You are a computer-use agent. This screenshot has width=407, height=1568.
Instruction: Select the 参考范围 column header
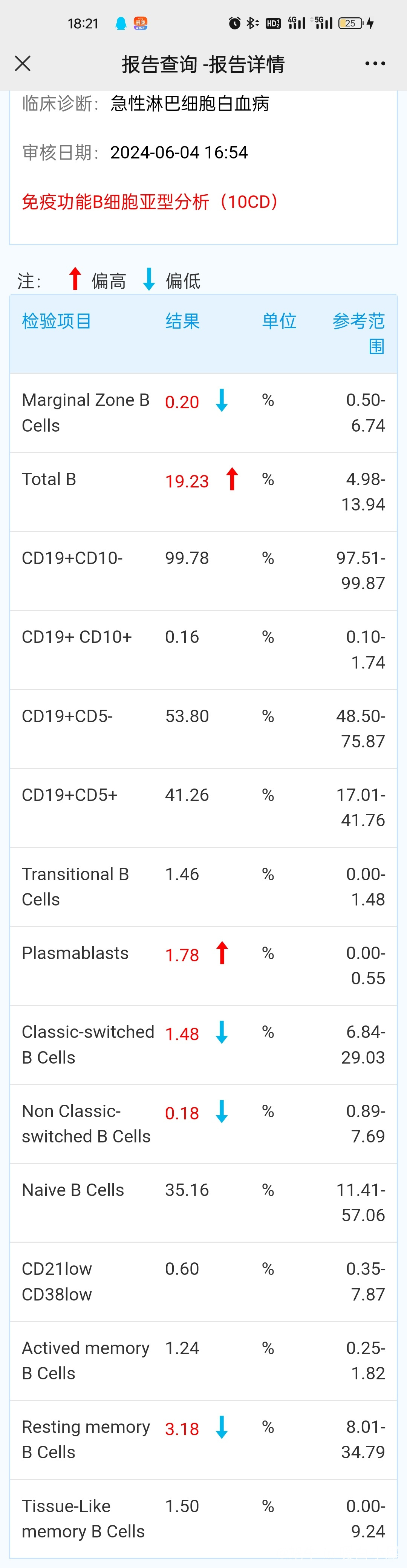point(359,334)
